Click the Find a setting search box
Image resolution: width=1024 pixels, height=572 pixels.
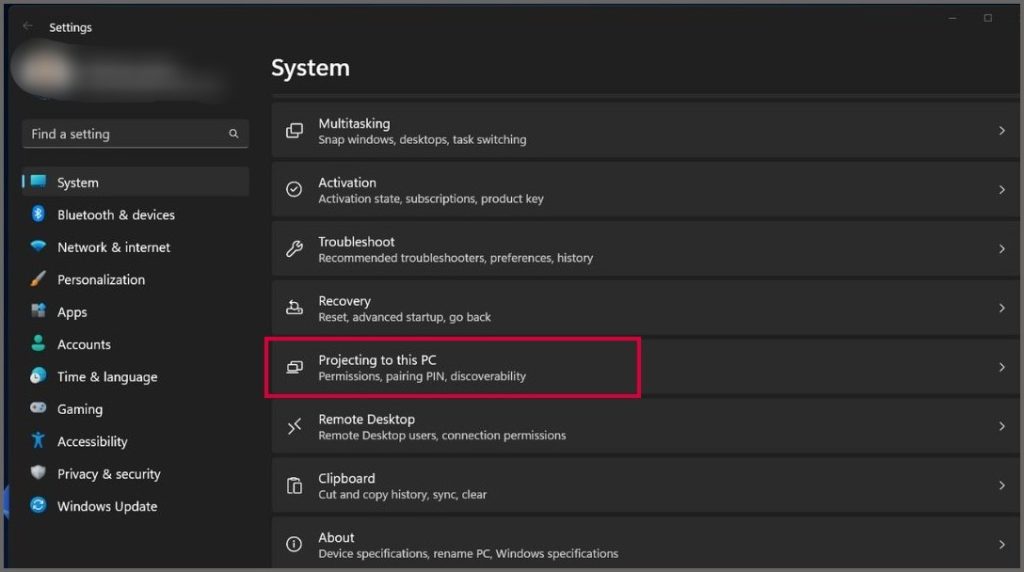[x=136, y=134]
